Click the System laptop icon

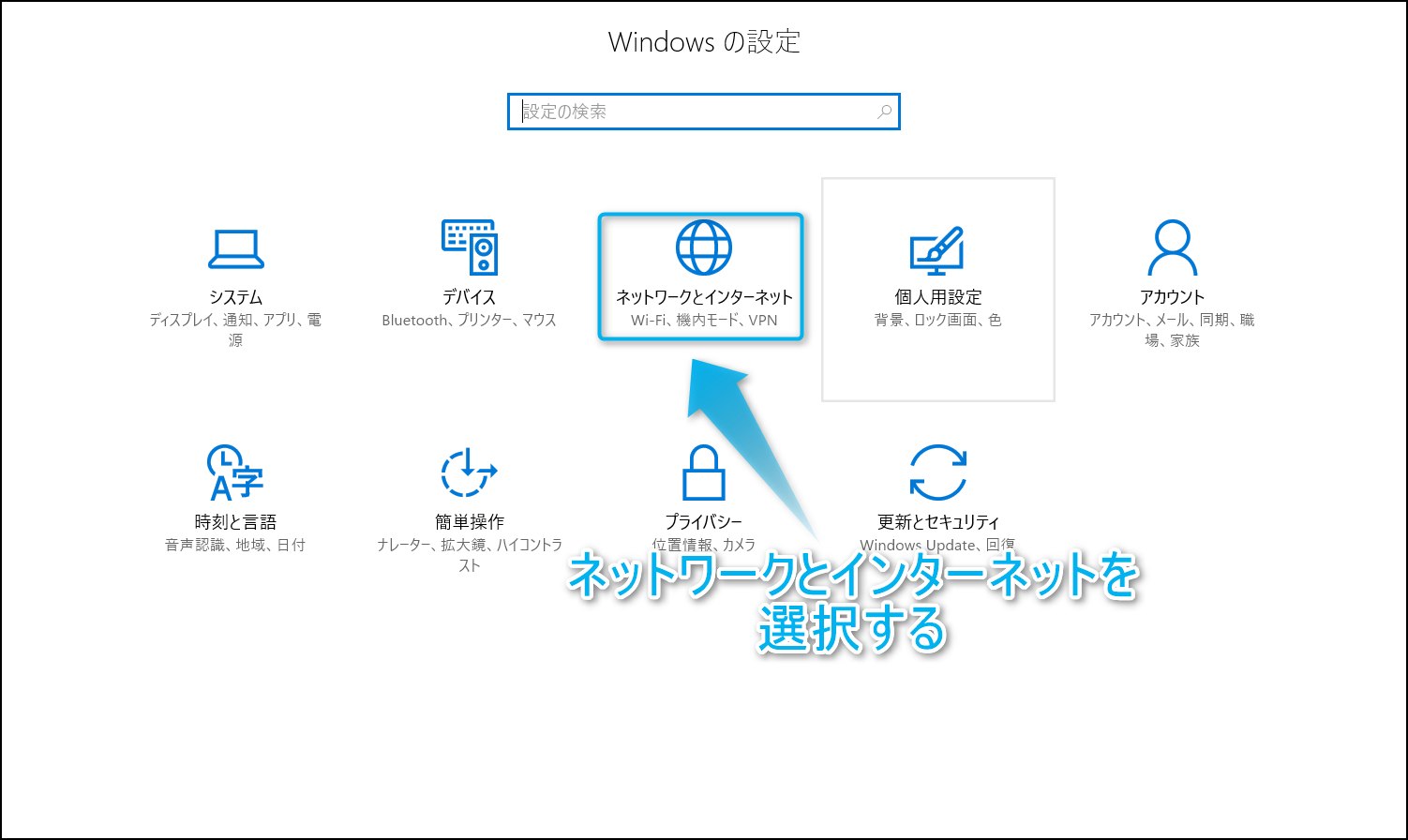pos(235,248)
